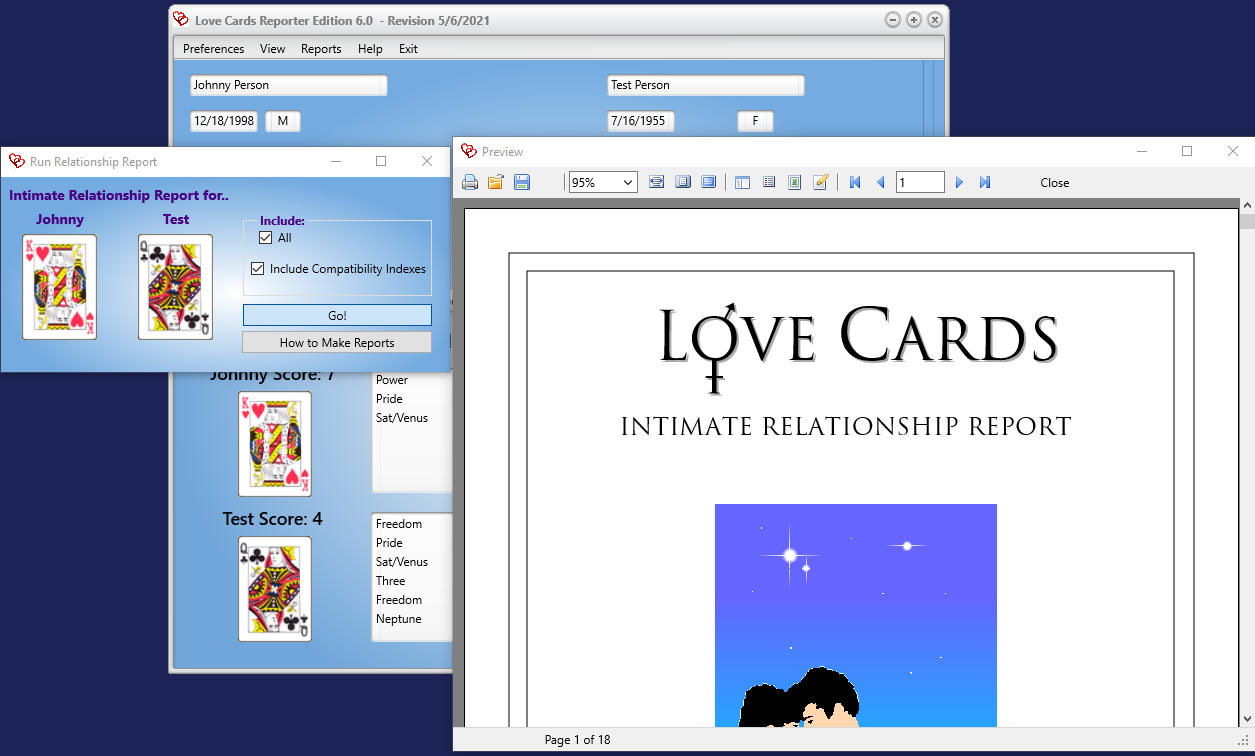Viewport: 1255px width, 756px height.
Task: Minimize the Run Relationship Report window
Action: click(x=336, y=161)
